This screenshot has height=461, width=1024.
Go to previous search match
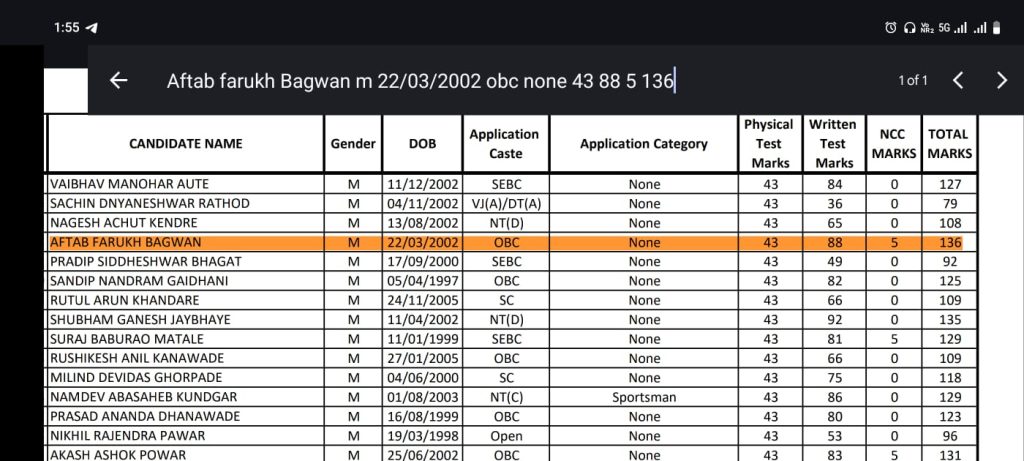pos(957,81)
